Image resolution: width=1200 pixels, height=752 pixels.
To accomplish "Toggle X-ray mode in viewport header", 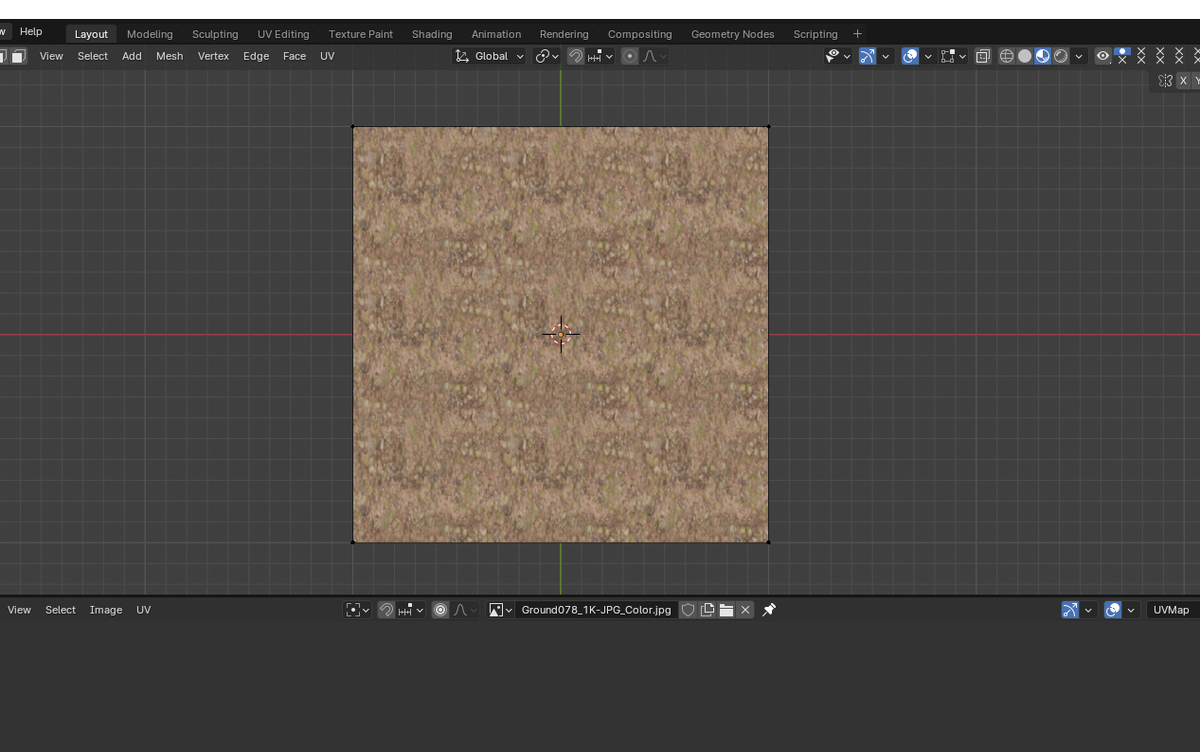I will click(x=983, y=56).
